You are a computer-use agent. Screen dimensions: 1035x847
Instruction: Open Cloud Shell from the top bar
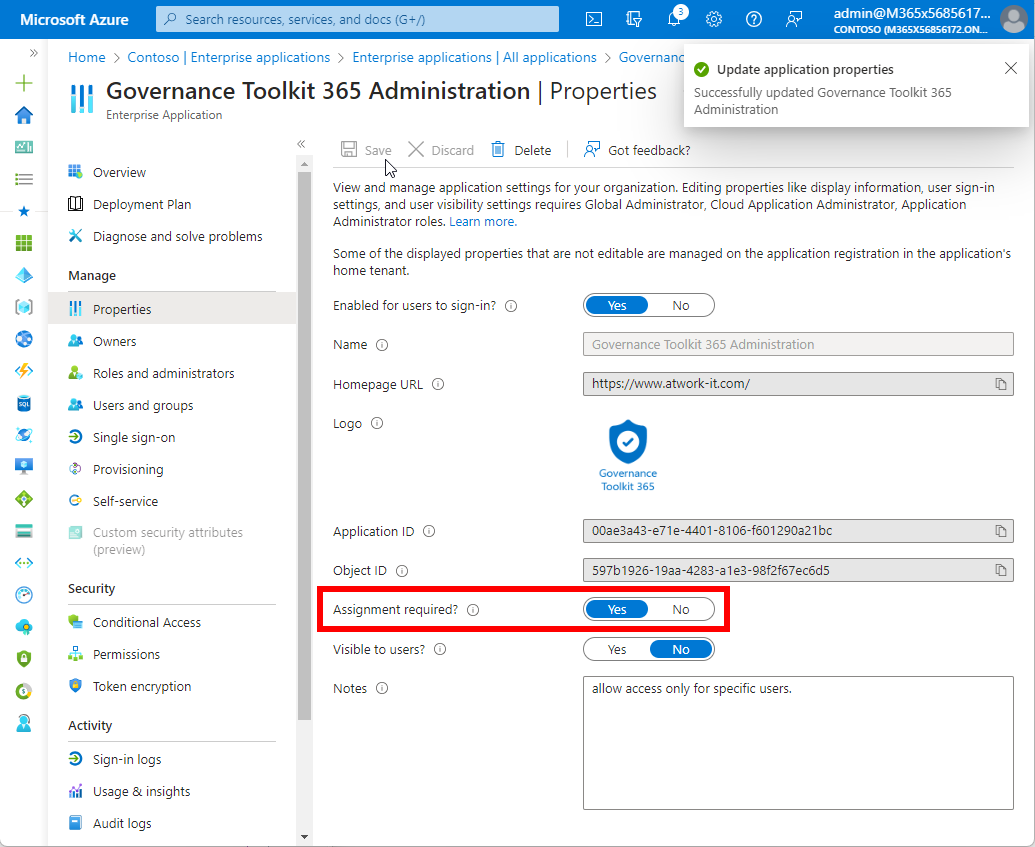593,19
